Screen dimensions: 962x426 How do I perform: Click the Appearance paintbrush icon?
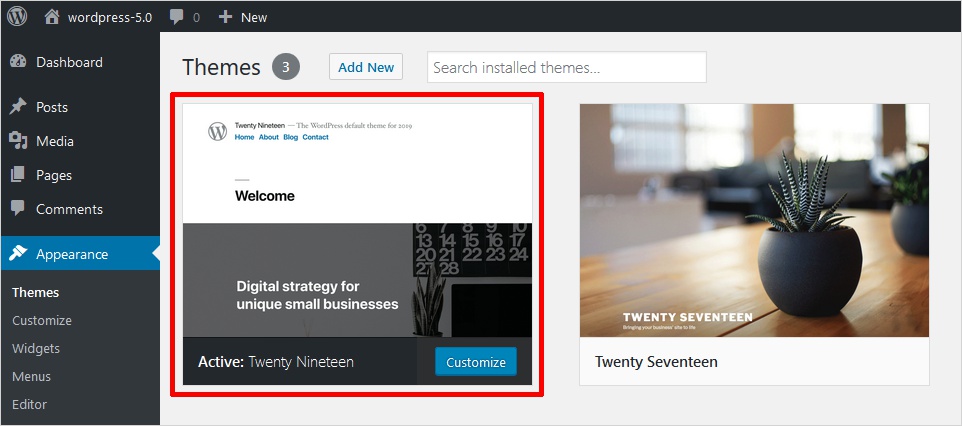18,254
